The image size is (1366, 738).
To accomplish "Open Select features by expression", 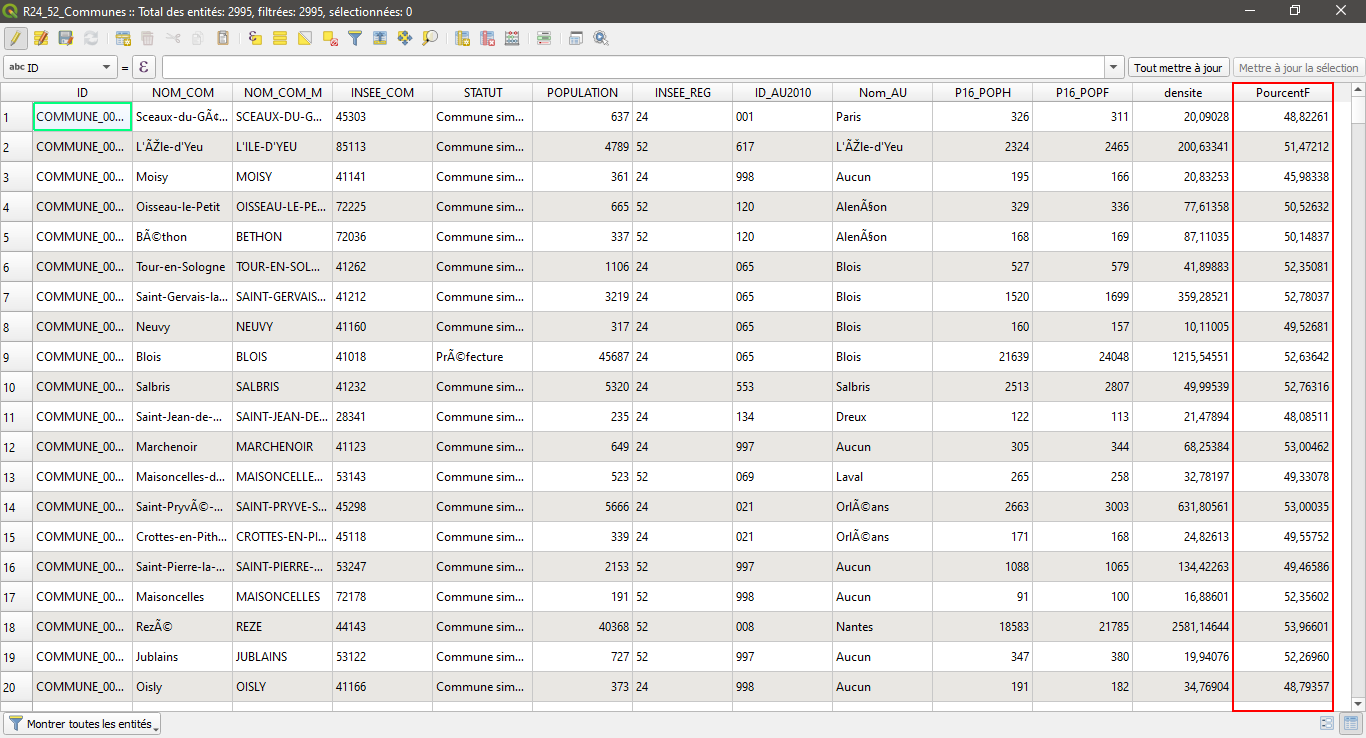I will pos(255,38).
